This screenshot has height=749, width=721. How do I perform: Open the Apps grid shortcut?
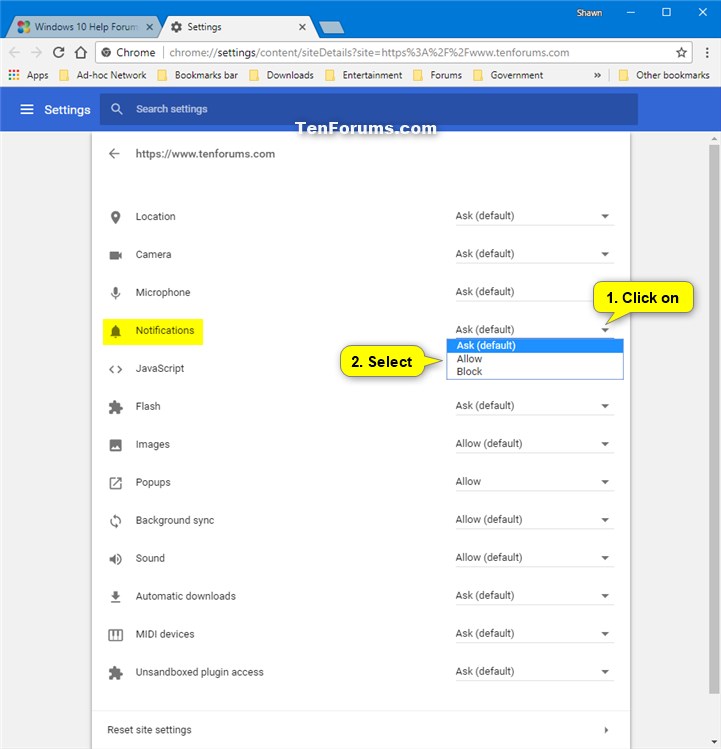(28, 75)
